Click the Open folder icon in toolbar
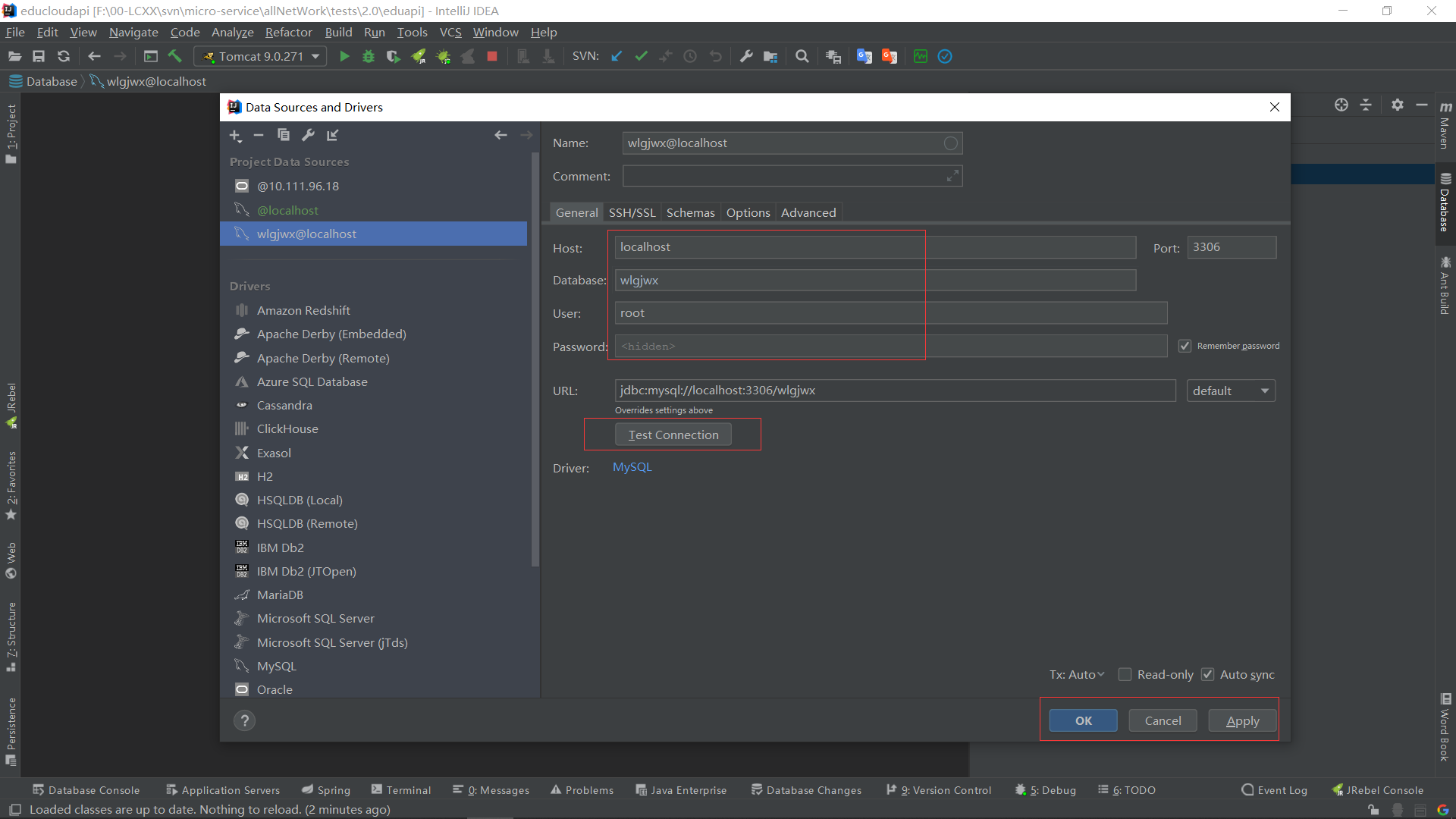The image size is (1456, 819). (14, 56)
